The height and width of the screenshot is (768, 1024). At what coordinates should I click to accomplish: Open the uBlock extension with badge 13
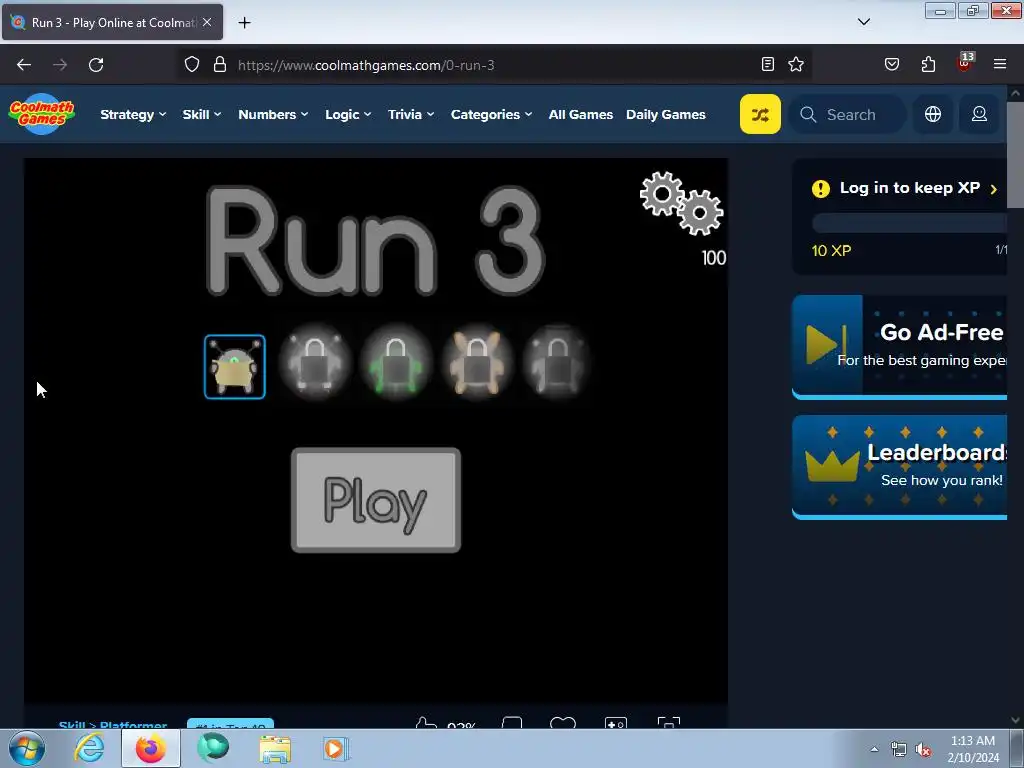[x=965, y=63]
